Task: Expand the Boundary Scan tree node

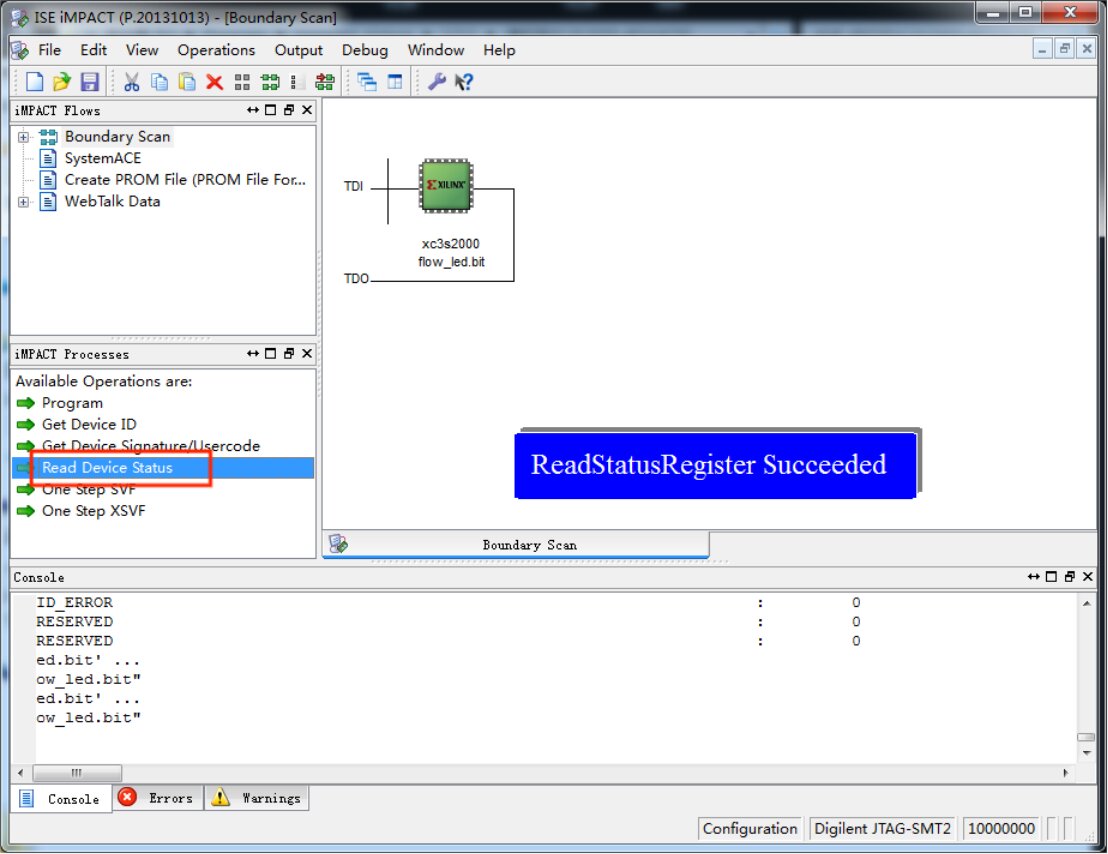Action: 23,137
